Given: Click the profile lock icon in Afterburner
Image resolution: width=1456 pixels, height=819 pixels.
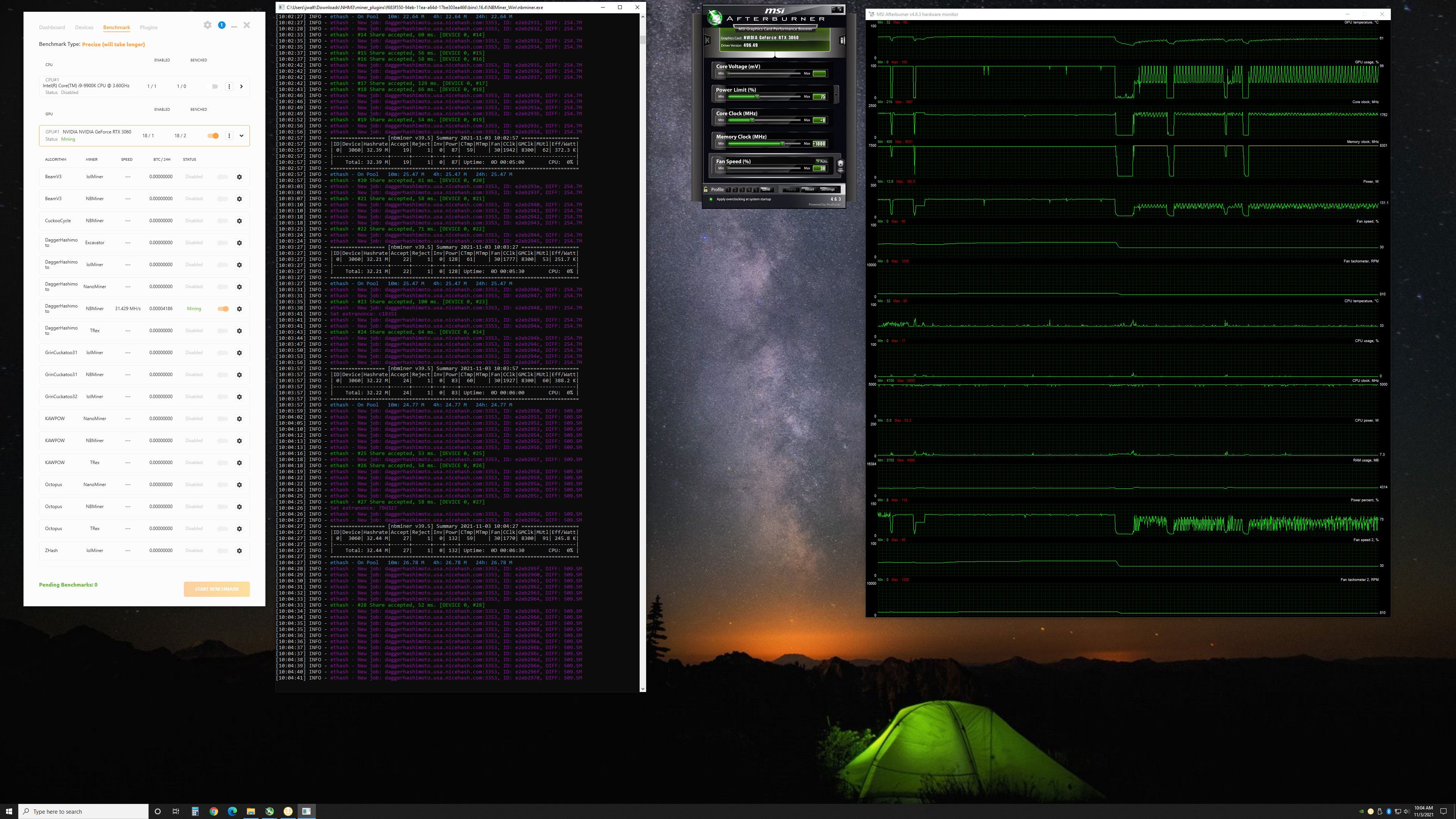Looking at the screenshot, I should click(x=706, y=189).
